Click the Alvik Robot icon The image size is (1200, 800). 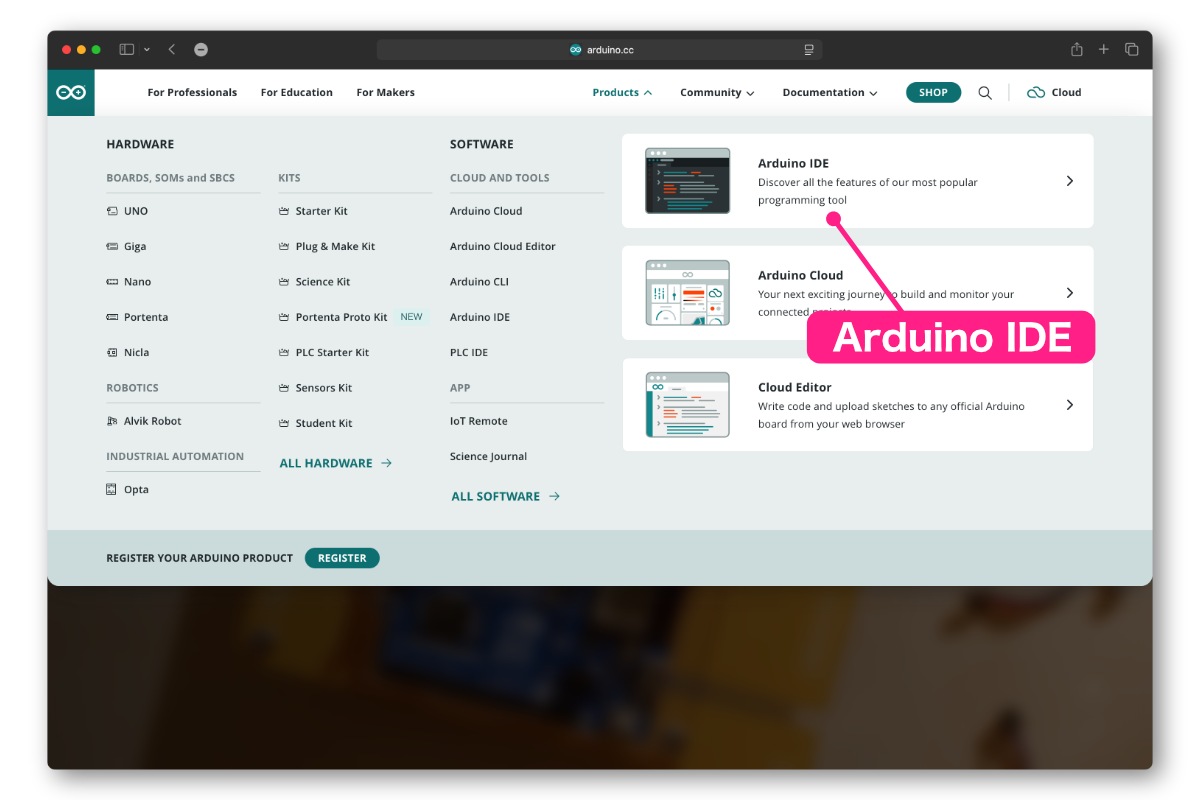pos(112,422)
